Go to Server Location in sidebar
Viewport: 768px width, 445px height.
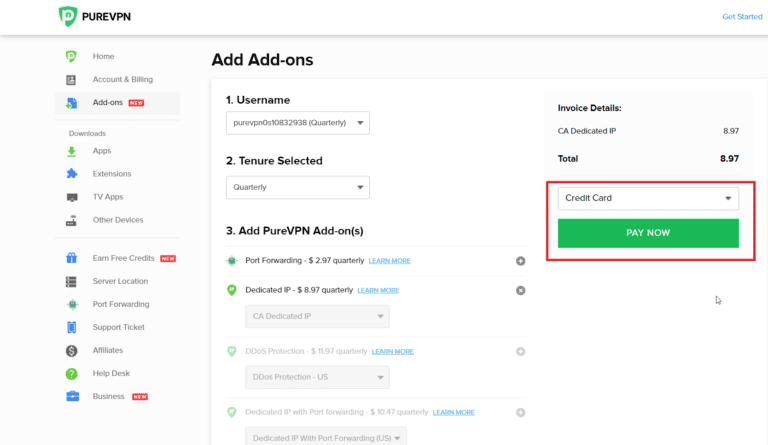click(120, 281)
